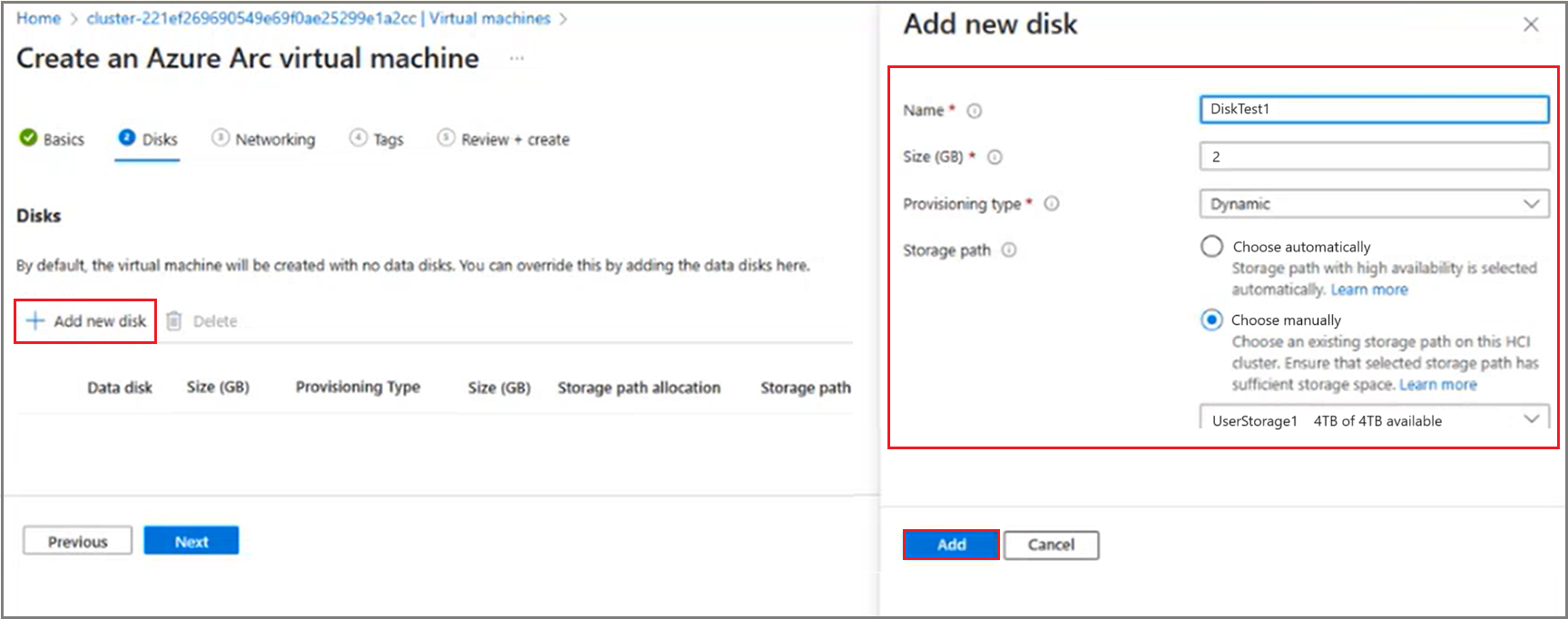This screenshot has height=619, width=1568.
Task: Open the ellipsis menu beside page title
Action: point(516,58)
